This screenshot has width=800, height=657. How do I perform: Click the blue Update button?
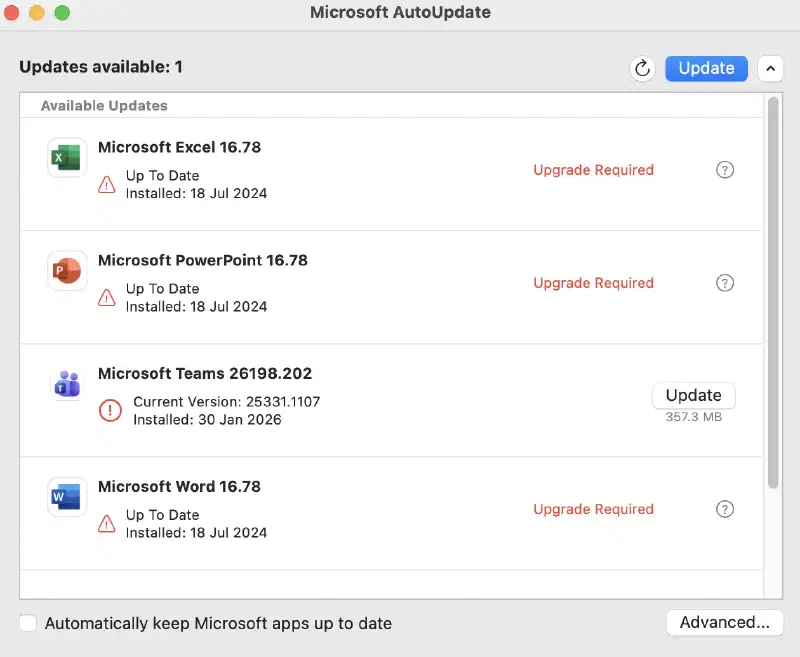tap(706, 68)
